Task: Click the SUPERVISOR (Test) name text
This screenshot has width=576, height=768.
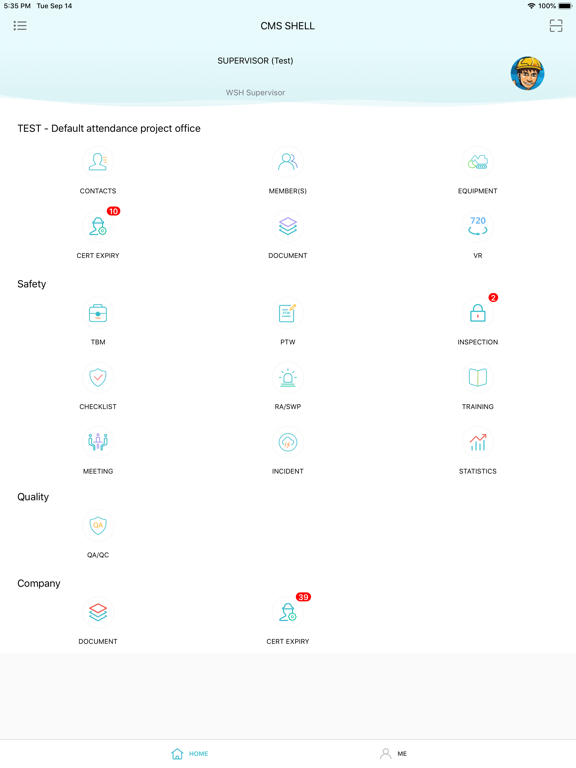Action: pyautogui.click(x=255, y=61)
